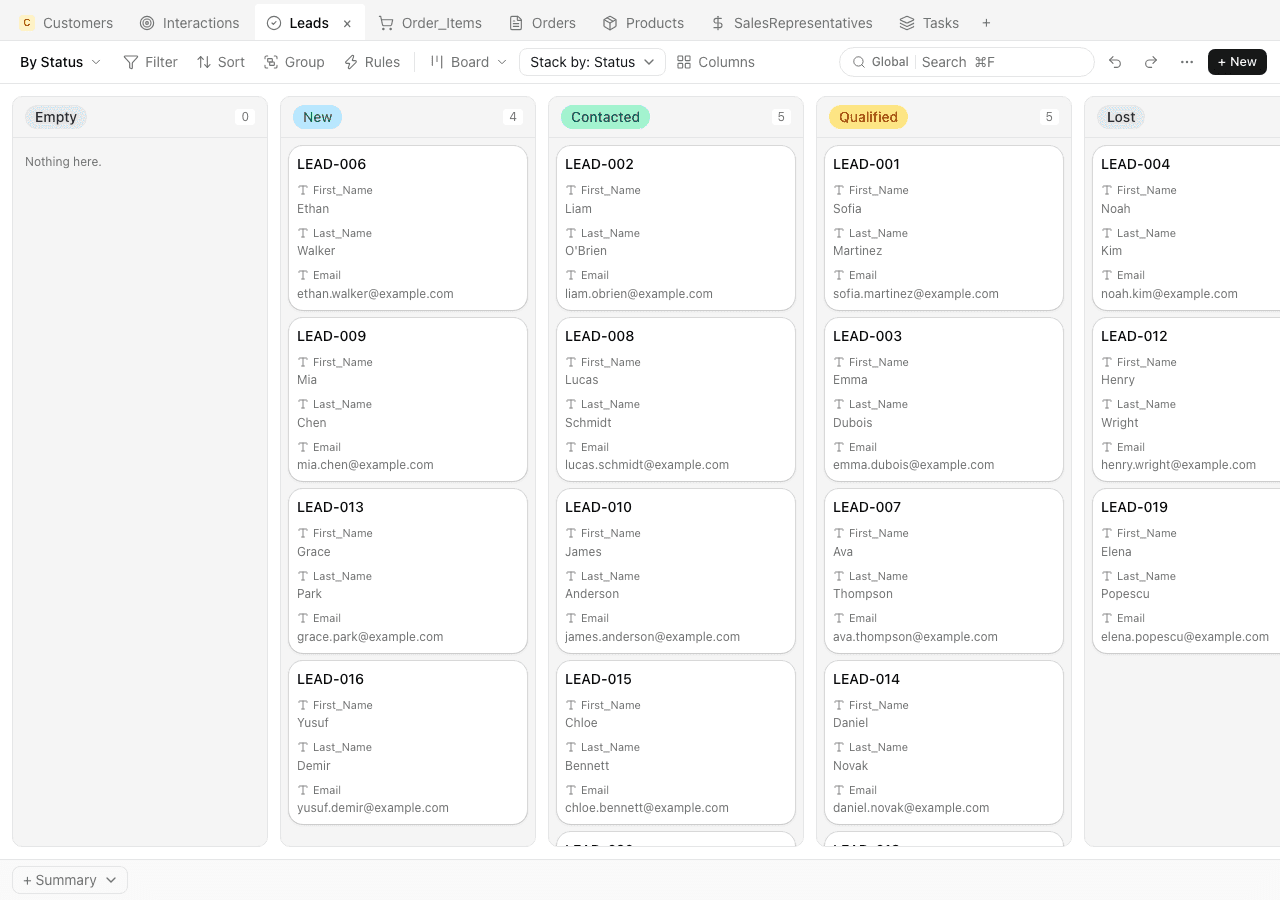Screen dimensions: 1280x900
Task: Open the Board view type dropdown
Action: point(469,62)
